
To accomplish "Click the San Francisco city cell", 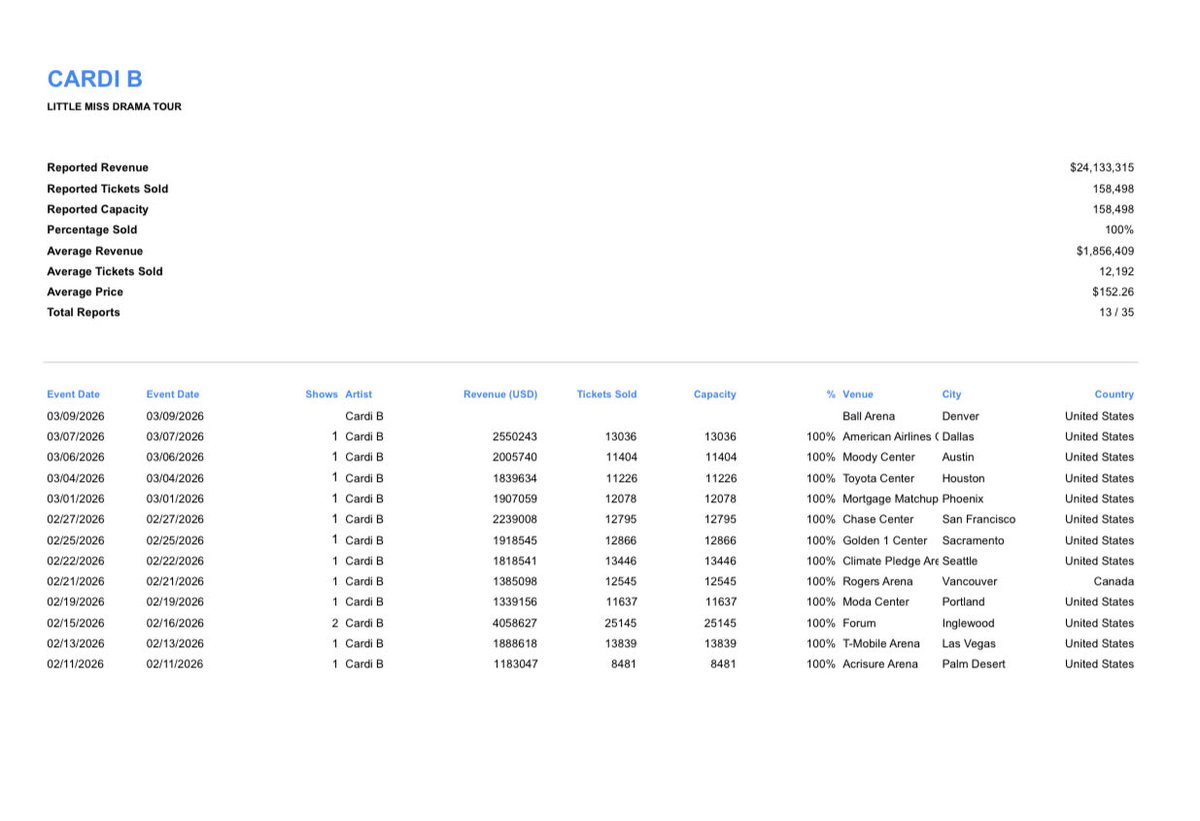I will coord(979,519).
